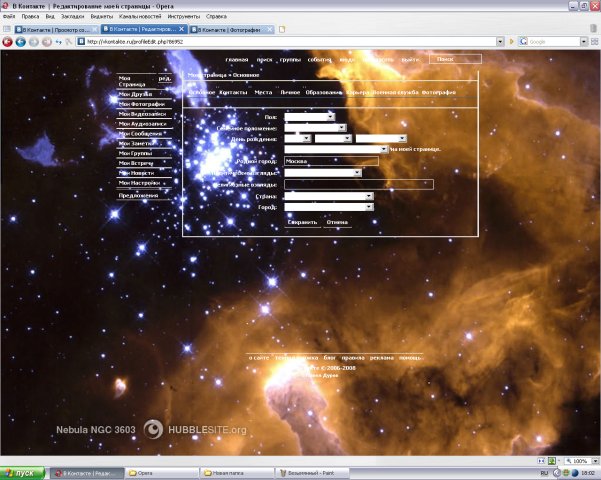This screenshot has height=480, width=601.
Task: Switch to the Фотографии browser tab
Action: click(x=232, y=30)
